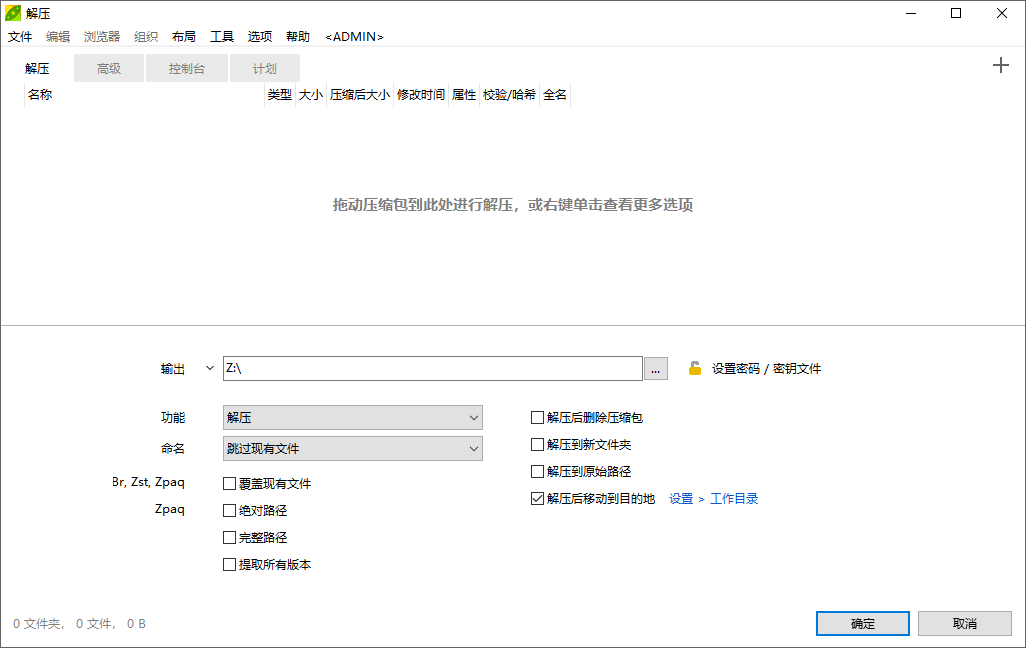The height and width of the screenshot is (648, 1026).
Task: Enable the 覆盖现有文件 checkbox
Action: coord(228,483)
